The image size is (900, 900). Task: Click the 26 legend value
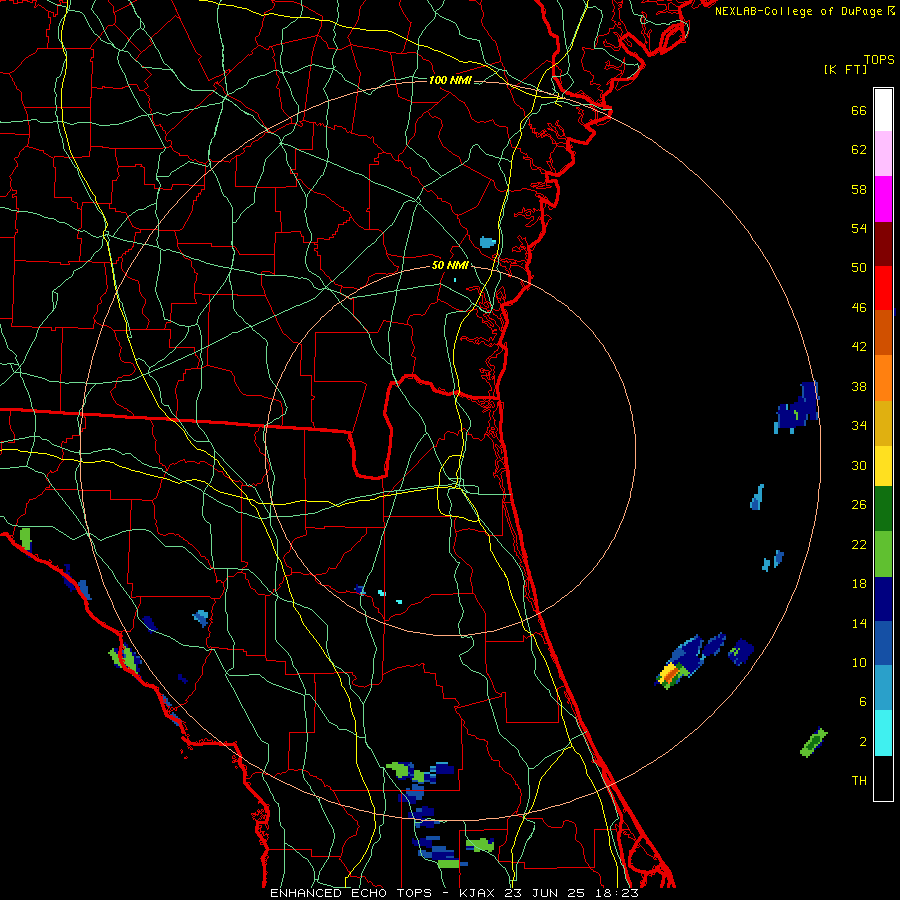click(x=859, y=505)
